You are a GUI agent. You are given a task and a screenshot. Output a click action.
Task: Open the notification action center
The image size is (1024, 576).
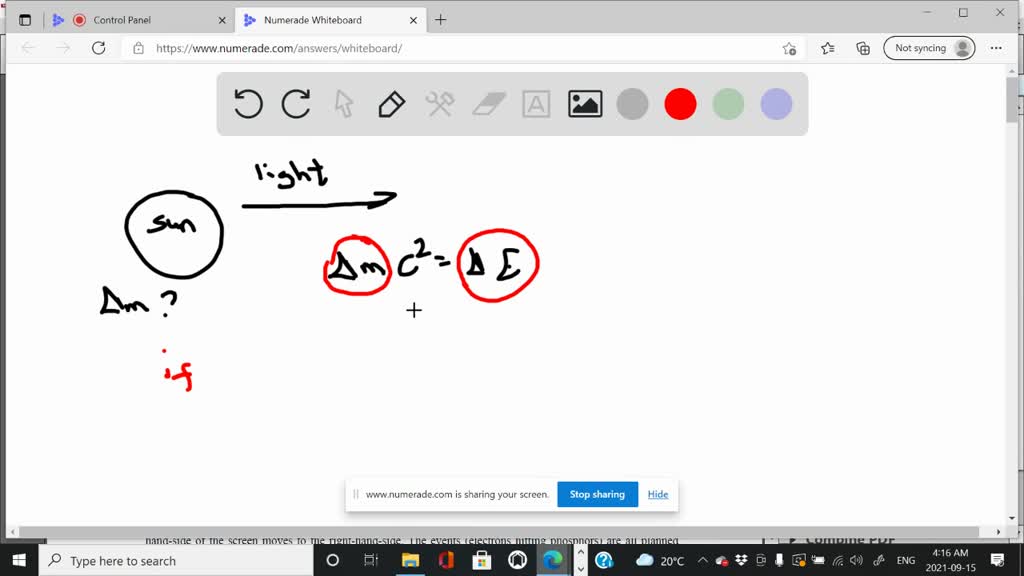click(x=997, y=560)
